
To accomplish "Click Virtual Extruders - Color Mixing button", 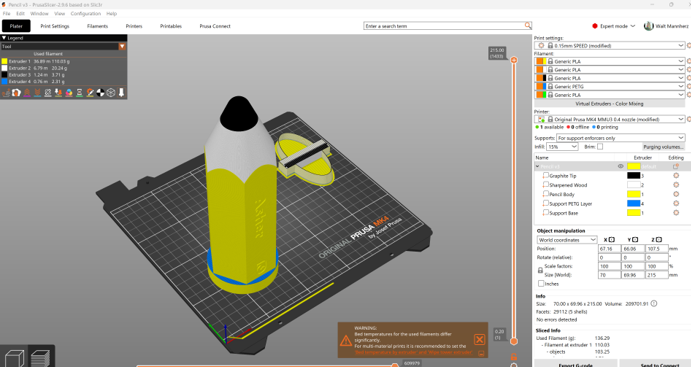I will 609,104.
